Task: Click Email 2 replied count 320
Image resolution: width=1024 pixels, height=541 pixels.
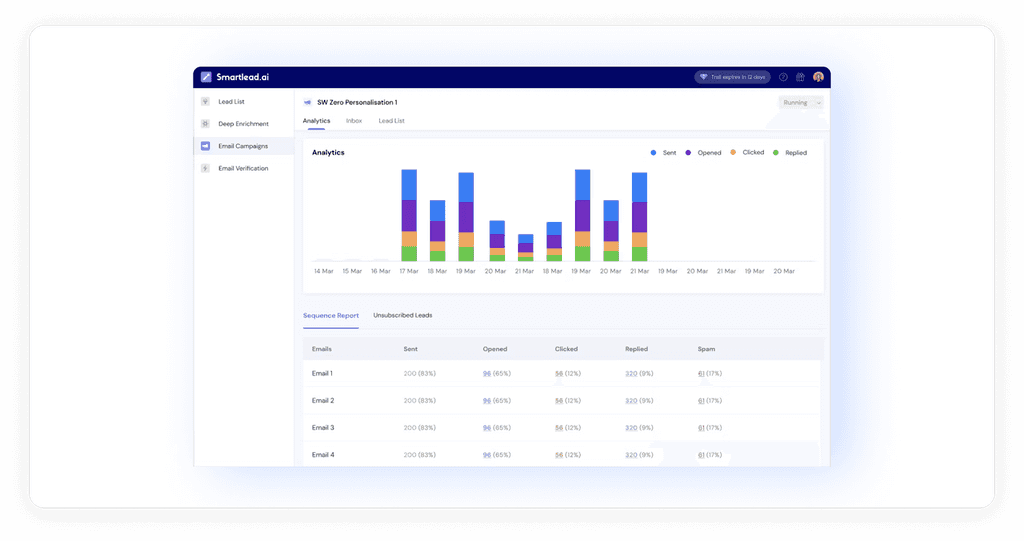Action: coord(631,401)
